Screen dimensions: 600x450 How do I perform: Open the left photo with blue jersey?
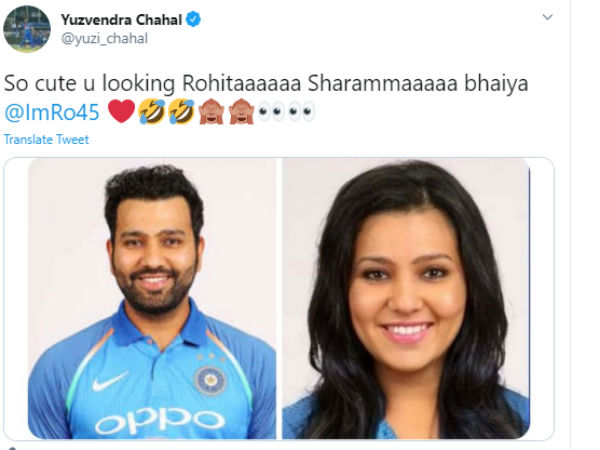[x=152, y=298]
